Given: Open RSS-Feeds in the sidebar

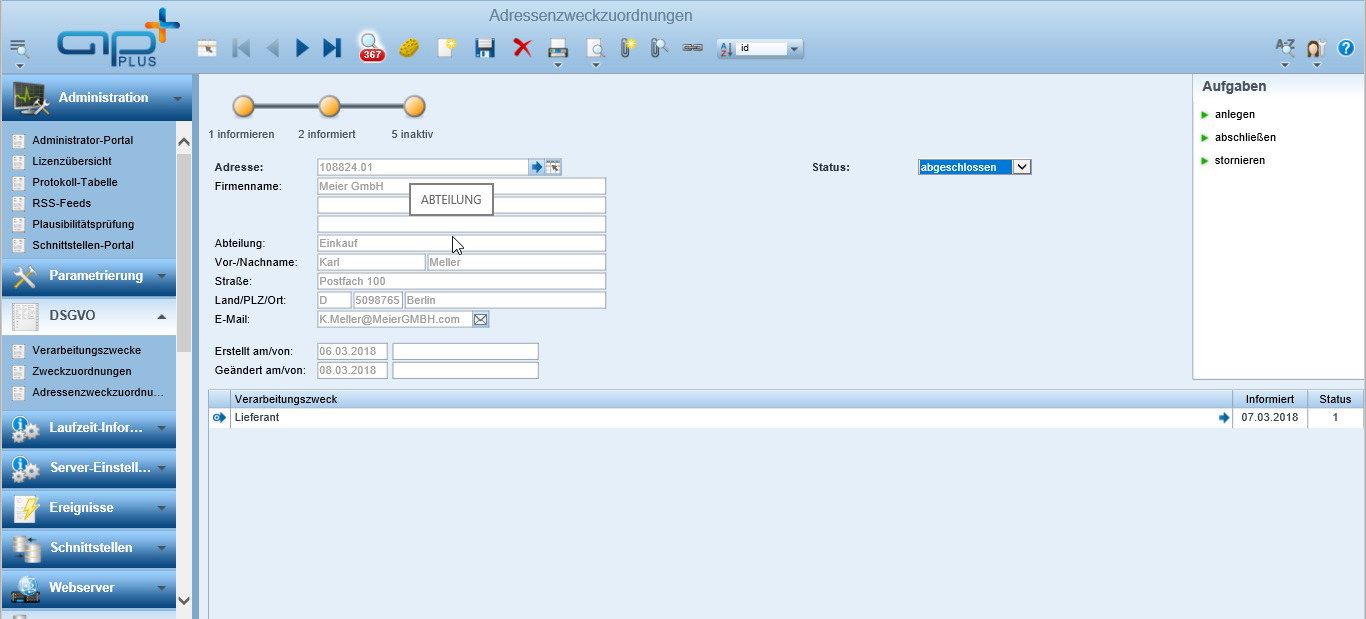Looking at the screenshot, I should (x=61, y=203).
